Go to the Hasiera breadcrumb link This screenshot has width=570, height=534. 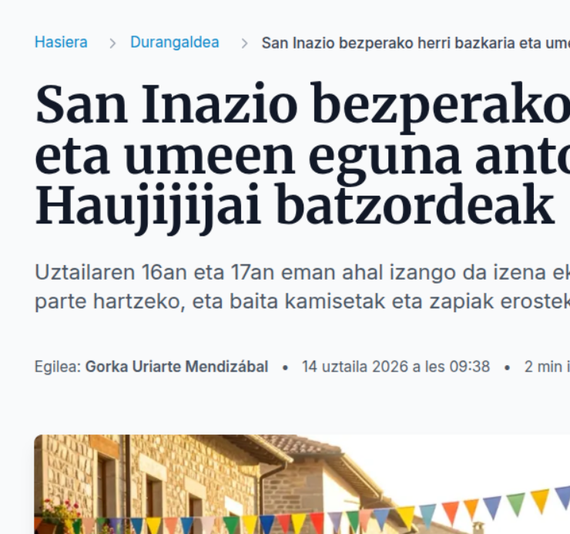pyautogui.click(x=61, y=43)
